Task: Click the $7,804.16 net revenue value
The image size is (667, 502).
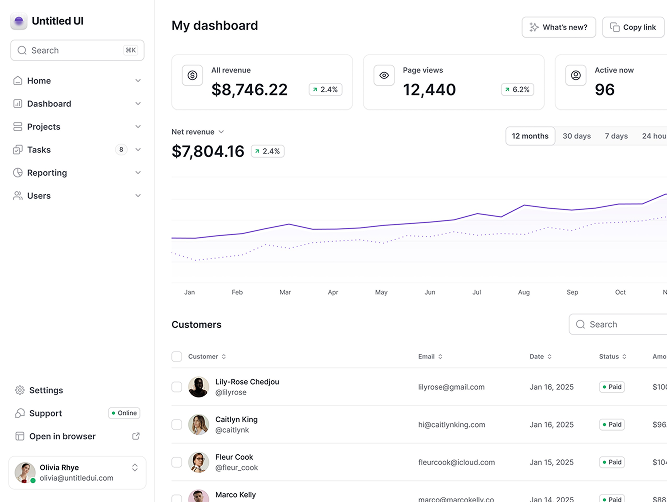Action: (208, 151)
